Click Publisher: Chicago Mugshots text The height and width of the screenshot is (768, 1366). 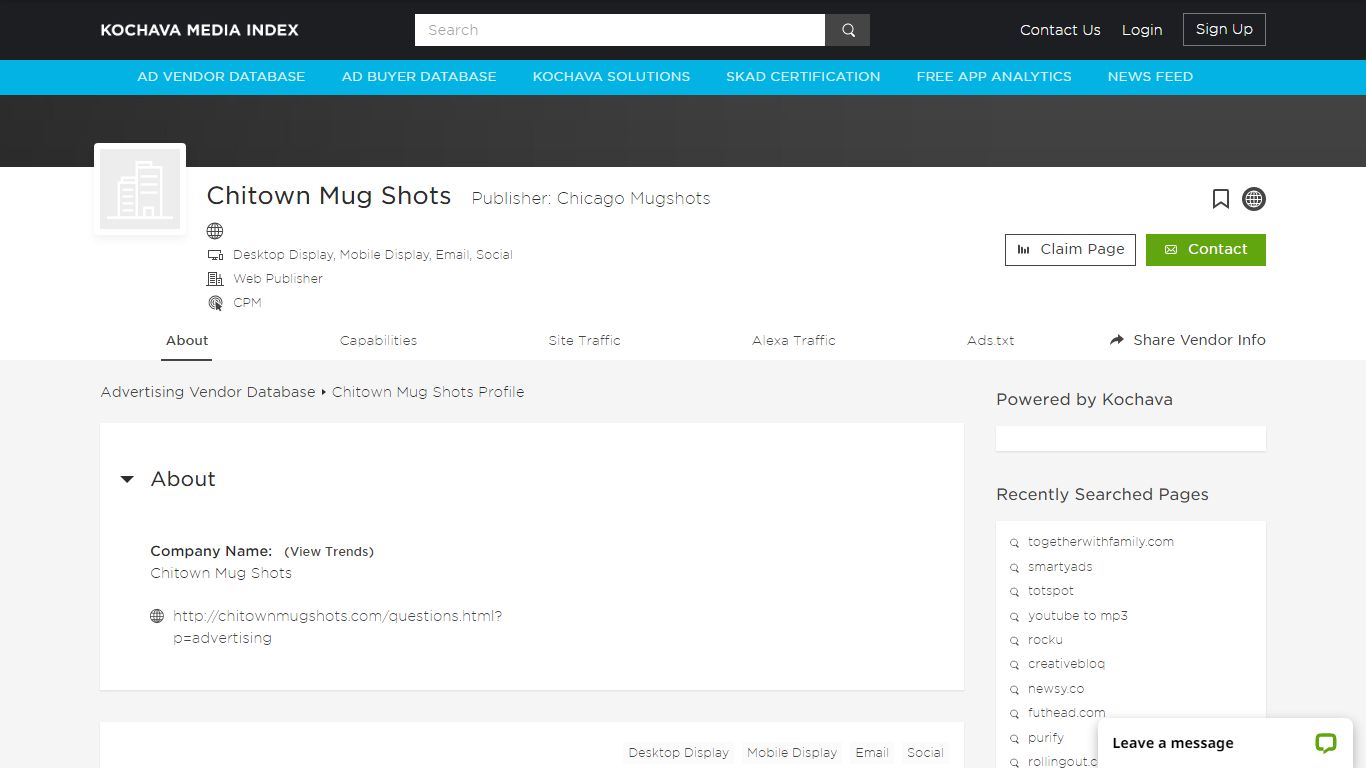pyautogui.click(x=590, y=199)
